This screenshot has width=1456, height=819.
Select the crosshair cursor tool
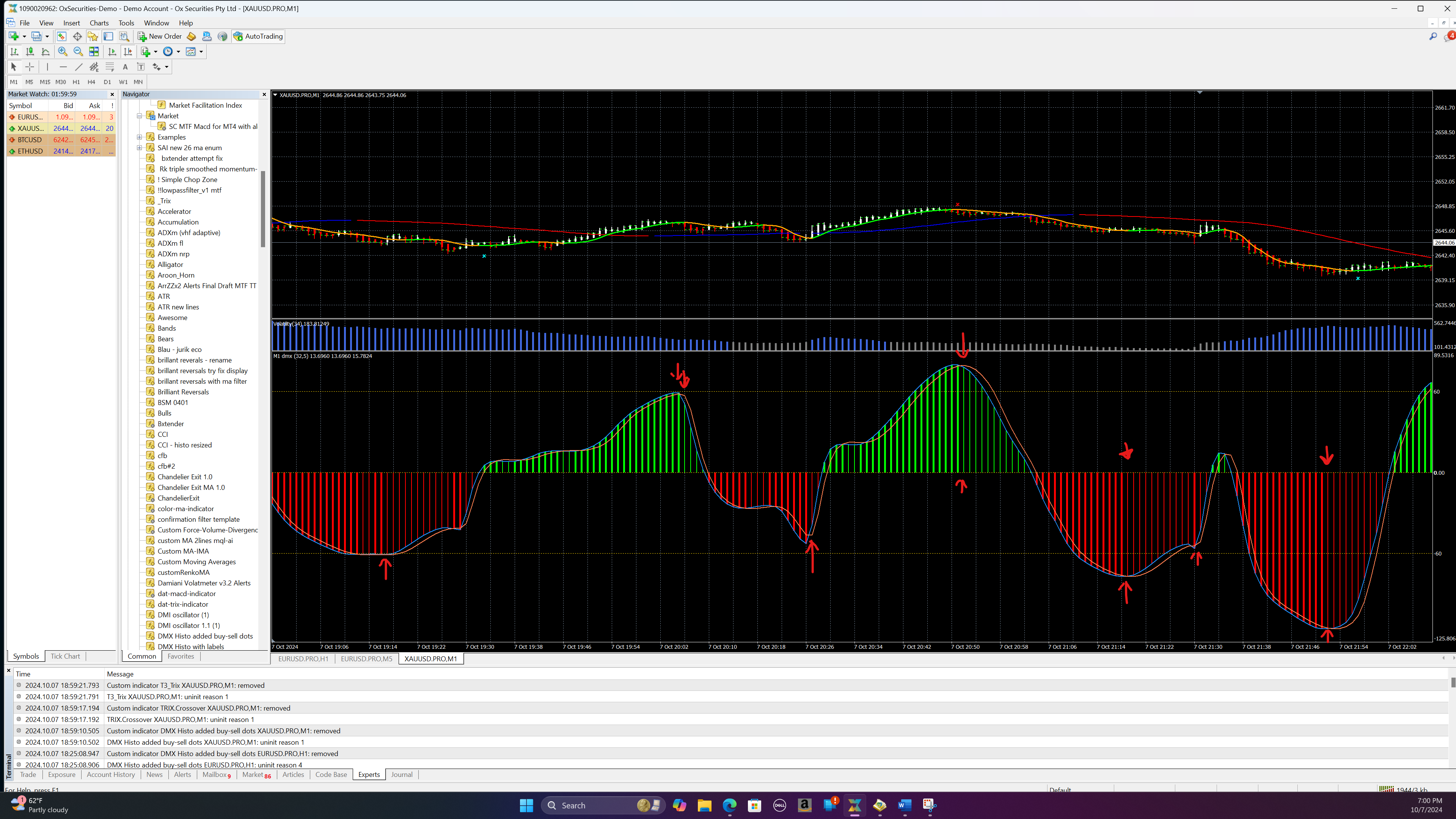tap(30, 67)
